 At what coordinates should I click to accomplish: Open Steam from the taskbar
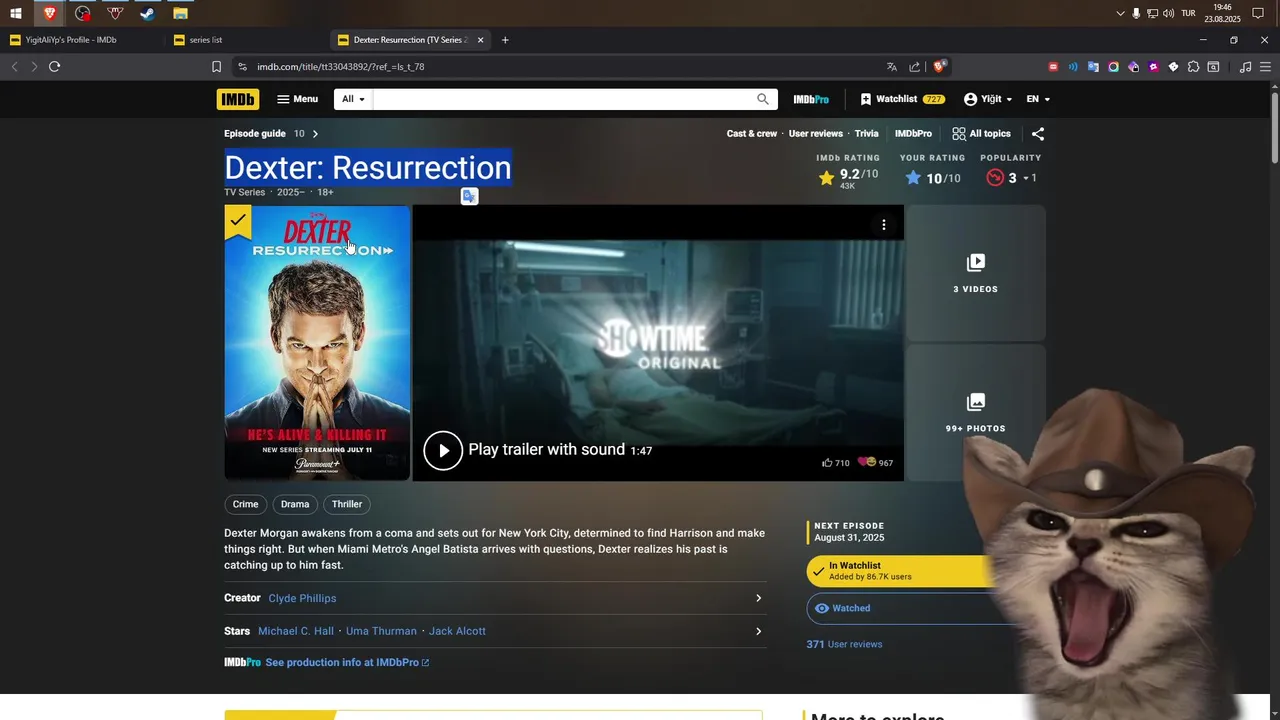[x=147, y=13]
